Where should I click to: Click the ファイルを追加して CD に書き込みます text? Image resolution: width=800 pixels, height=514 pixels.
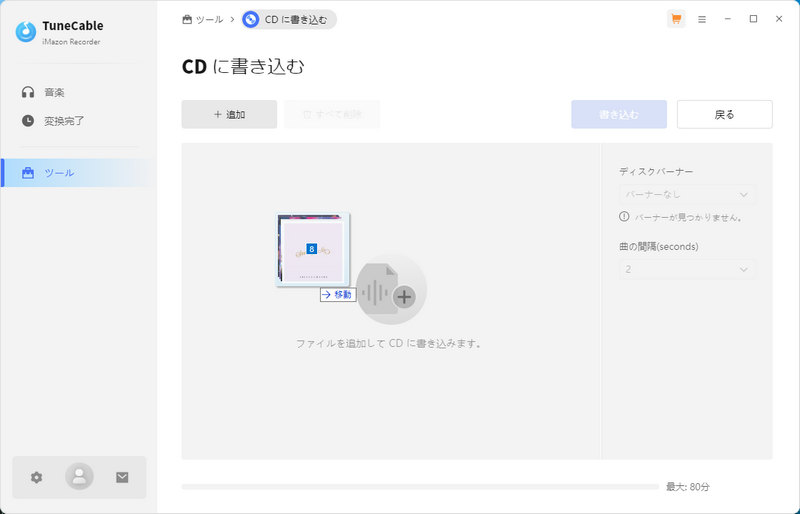389,343
